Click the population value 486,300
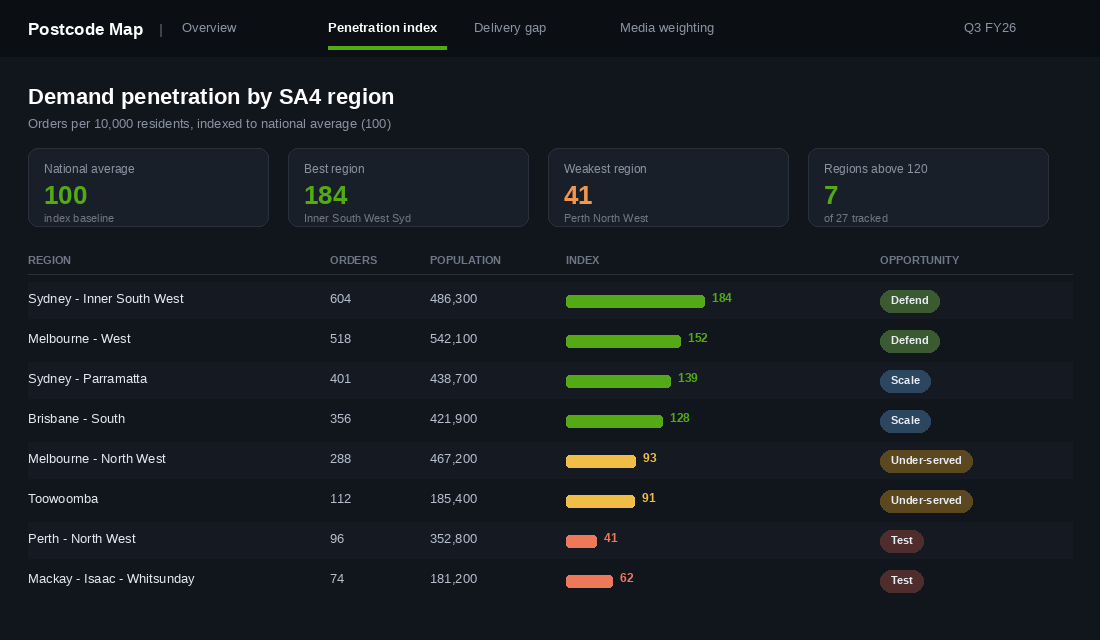This screenshot has width=1100, height=640. [453, 299]
